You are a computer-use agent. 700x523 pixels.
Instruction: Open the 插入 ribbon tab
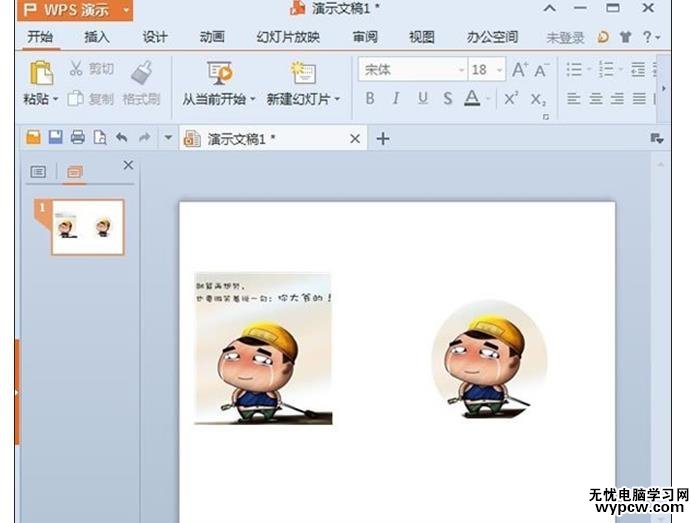pyautogui.click(x=96, y=37)
